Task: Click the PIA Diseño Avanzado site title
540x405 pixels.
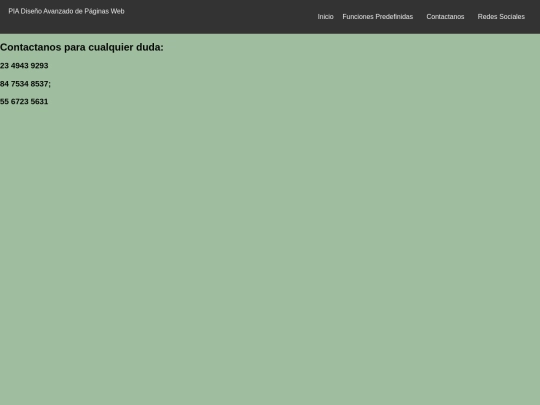Action: click(x=66, y=11)
